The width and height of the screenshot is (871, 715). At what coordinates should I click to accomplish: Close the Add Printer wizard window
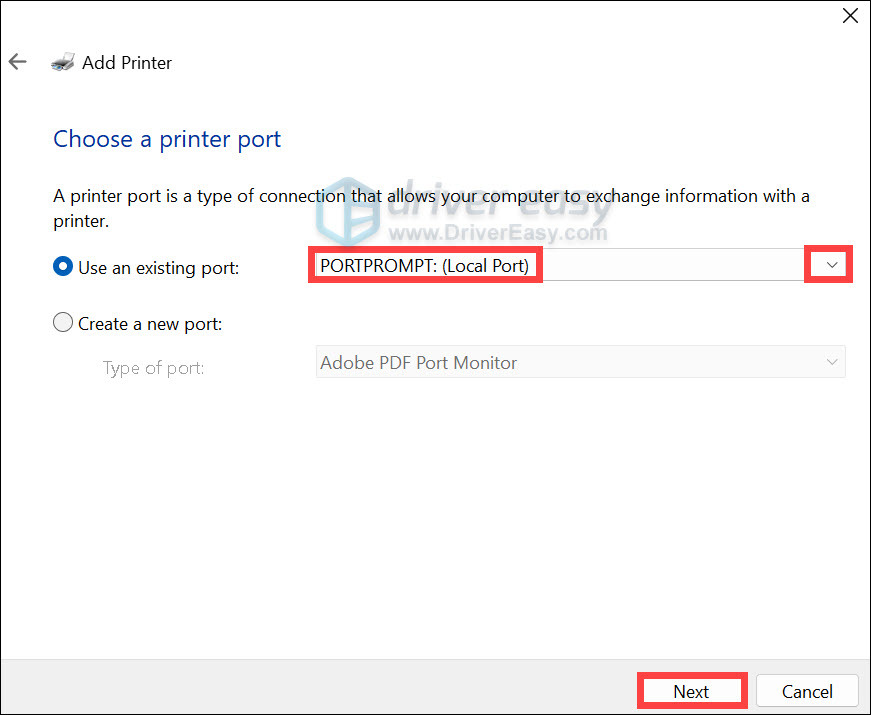tap(849, 15)
